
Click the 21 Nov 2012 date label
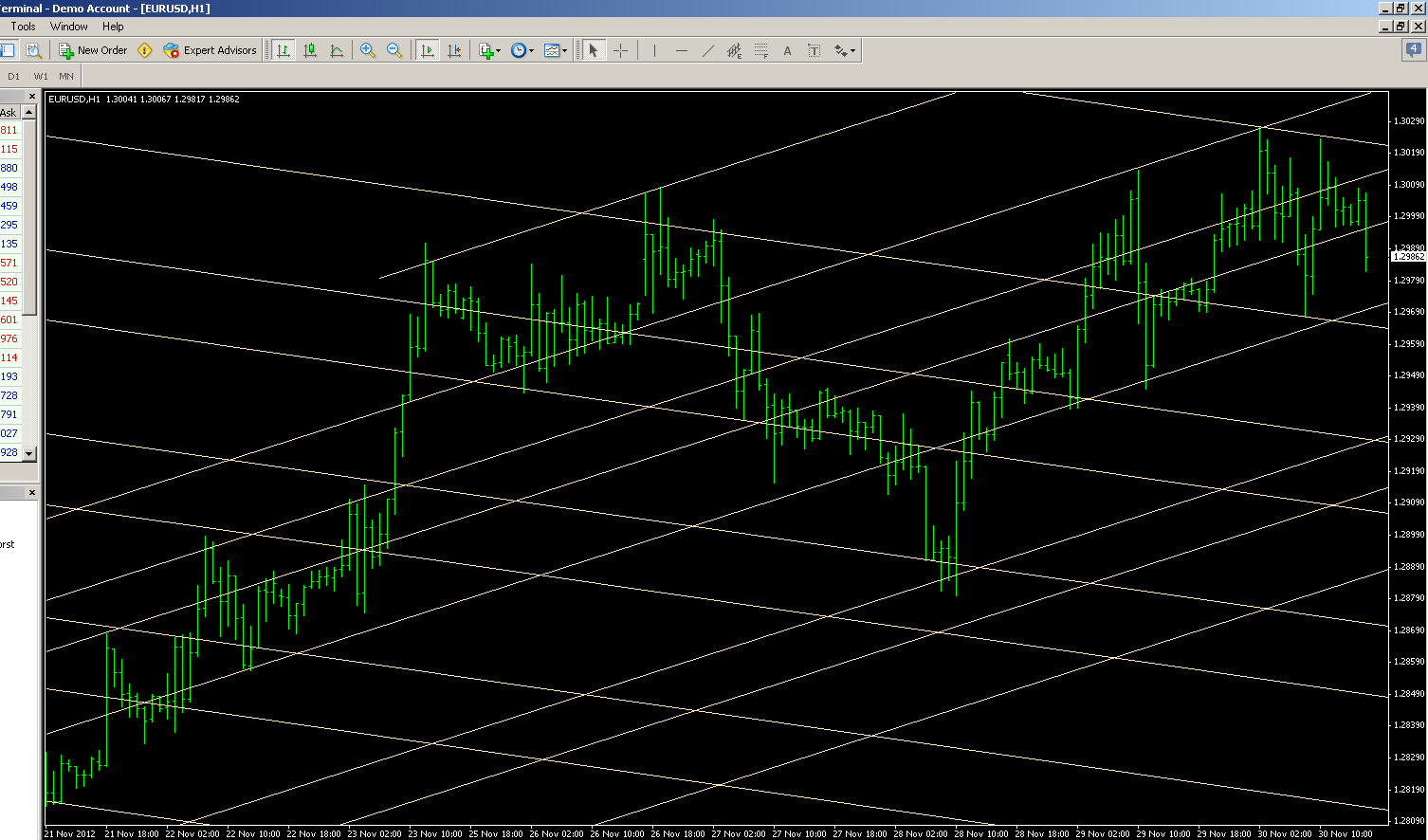coord(70,834)
